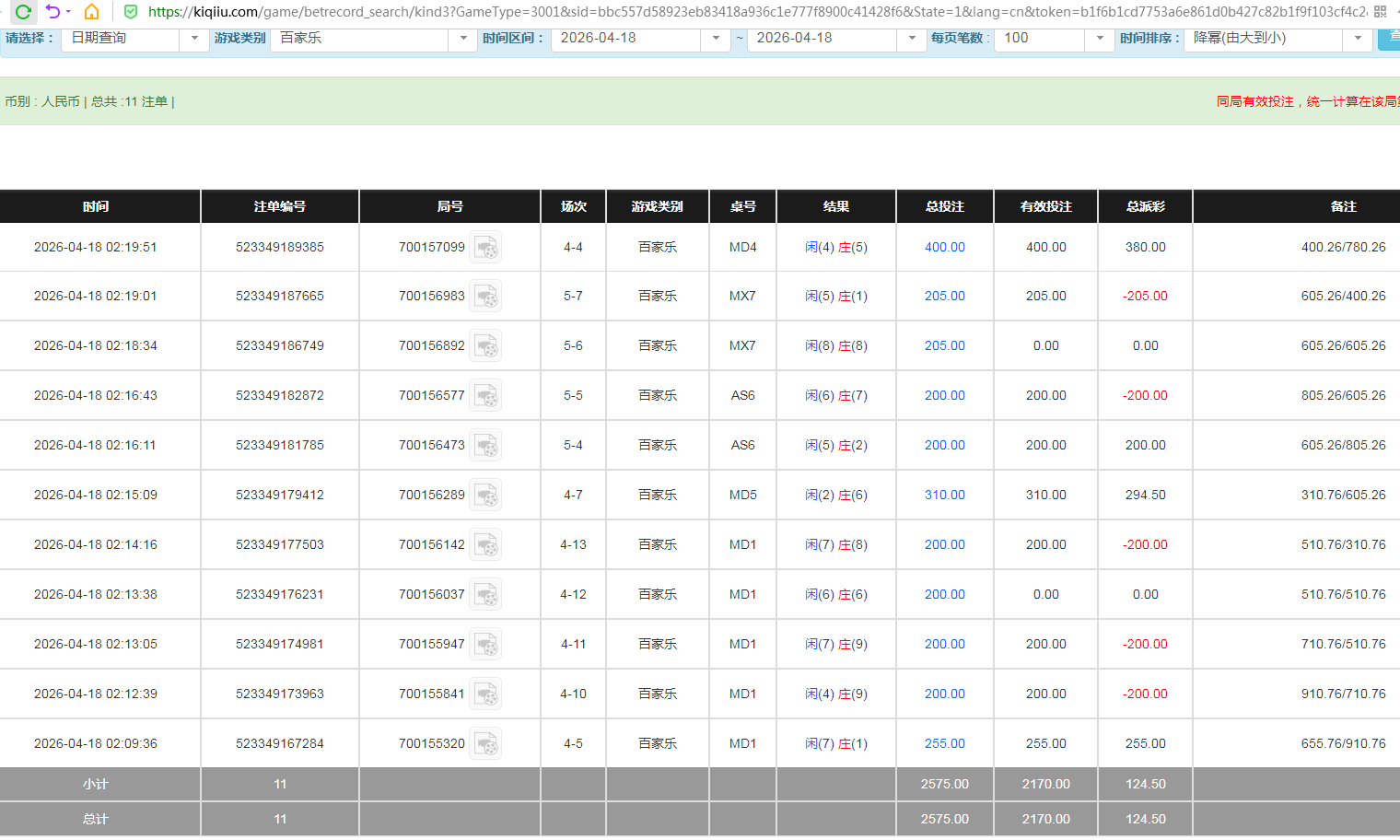The image size is (1400, 840).
Task: Expand the 时间排序 降幂 dropdown
Action: 1359,38
